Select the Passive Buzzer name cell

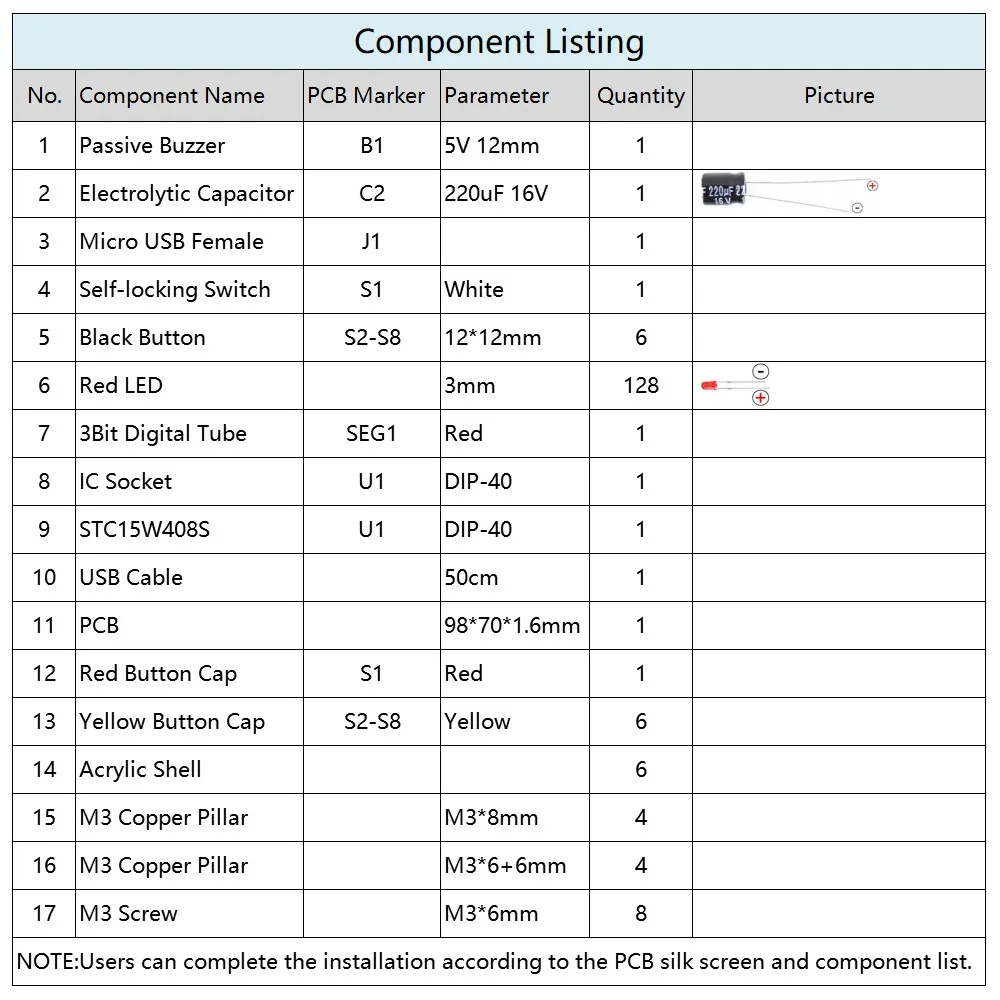pos(152,145)
